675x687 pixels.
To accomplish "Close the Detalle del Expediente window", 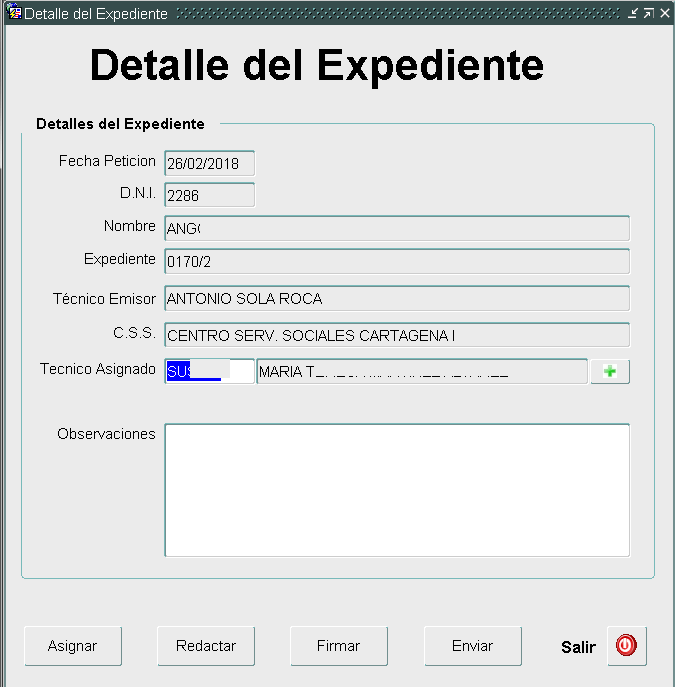I will tap(664, 13).
